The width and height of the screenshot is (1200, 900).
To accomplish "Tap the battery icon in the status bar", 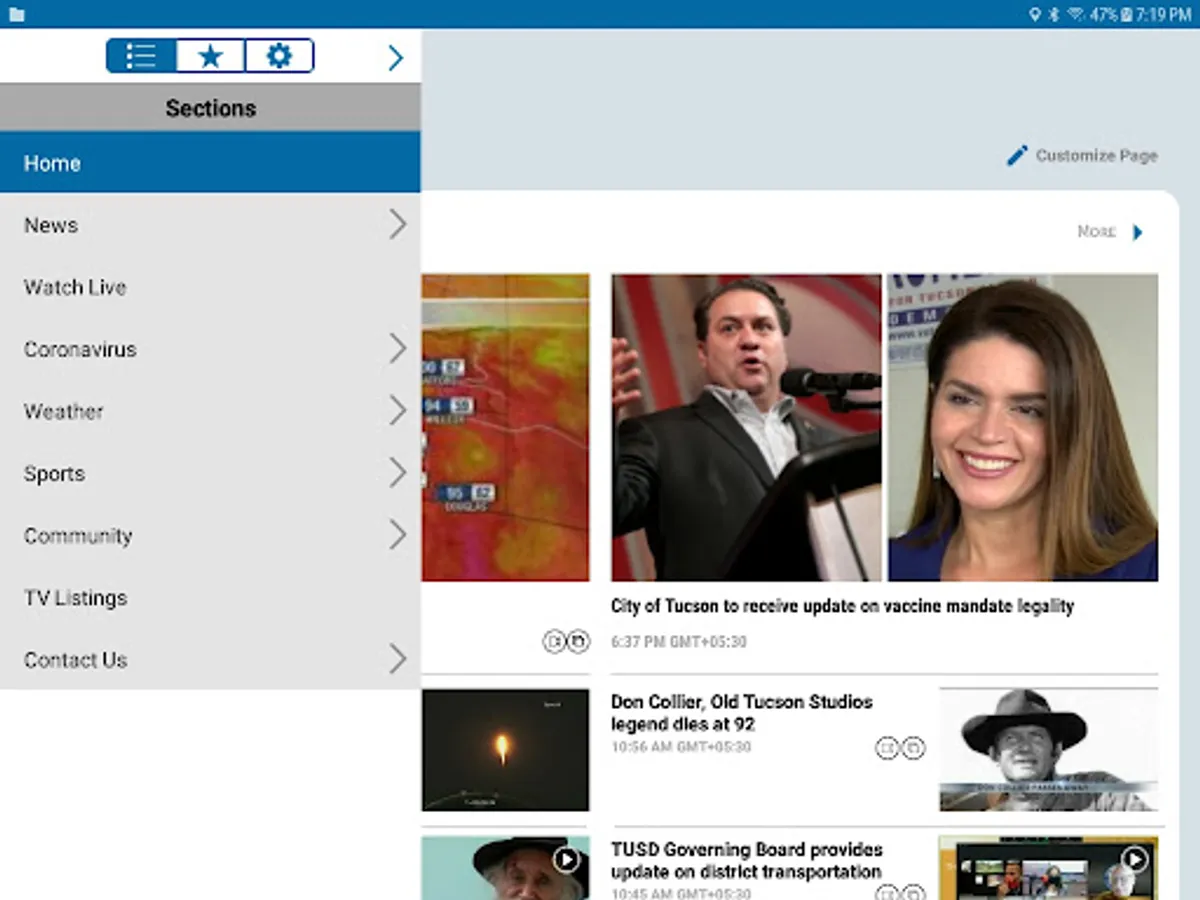I will click(1127, 14).
